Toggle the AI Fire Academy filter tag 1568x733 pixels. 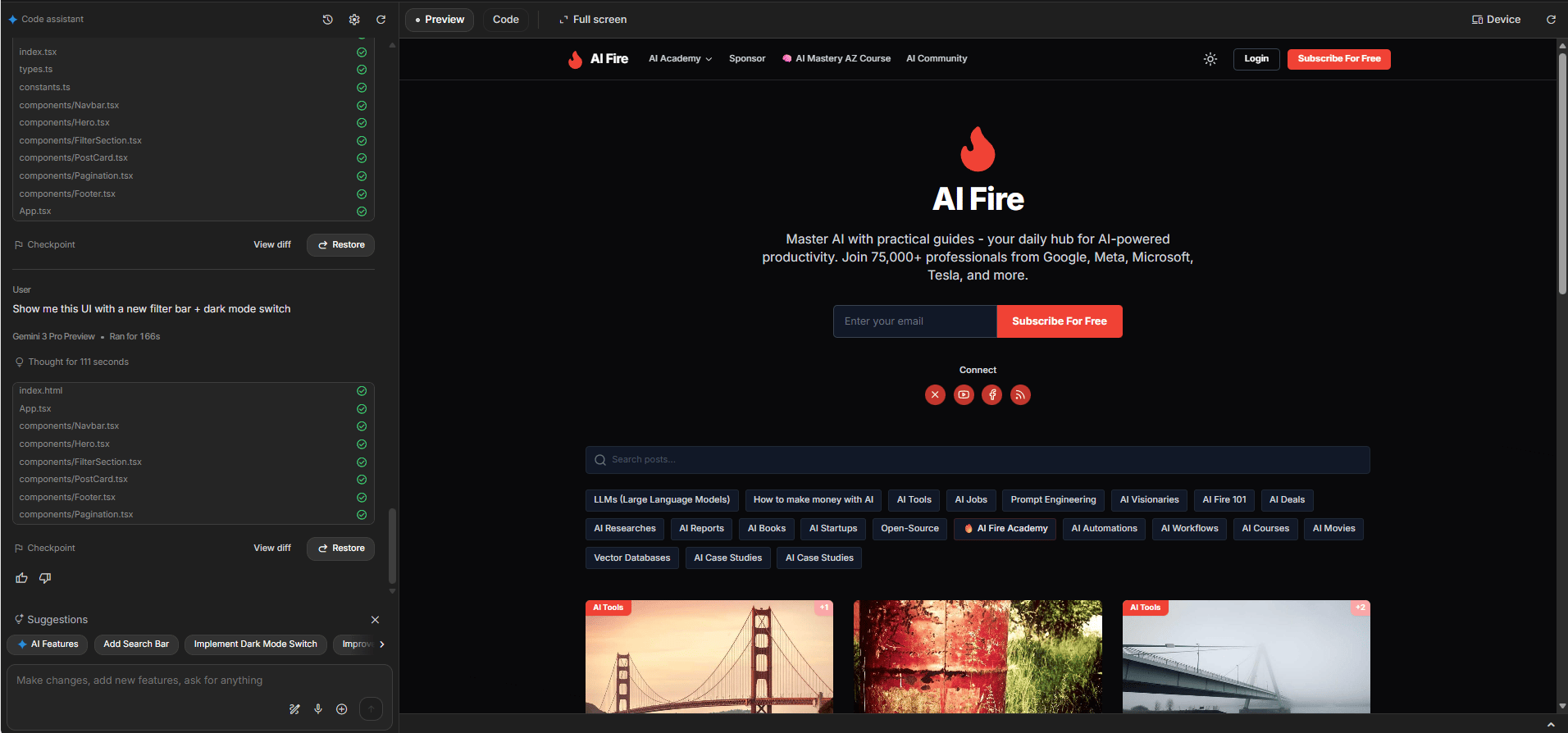[1005, 529]
